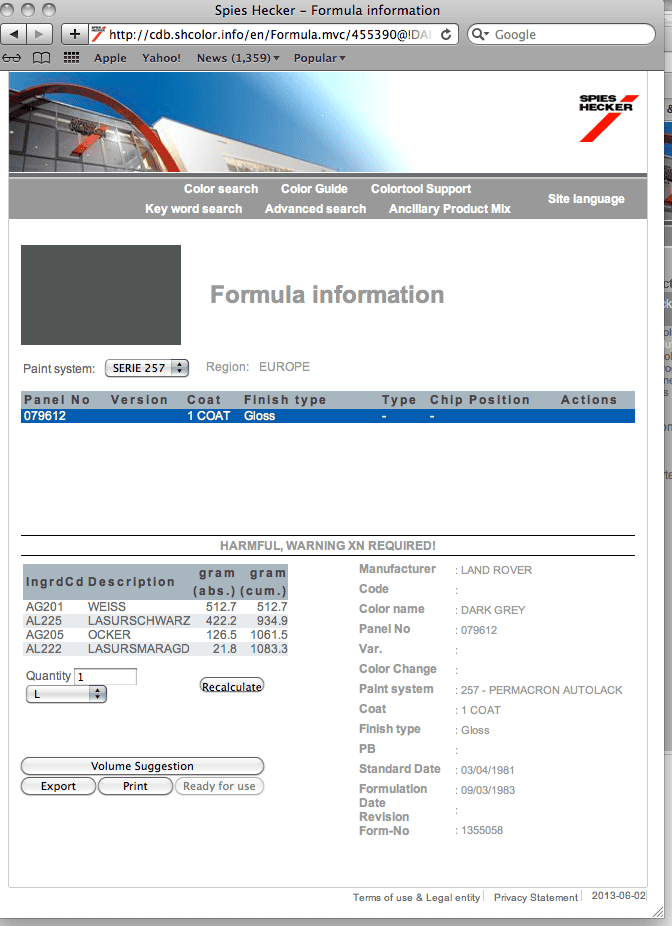Open Yahoo! bookmark
Viewport: 672px width, 926px height.
[x=161, y=58]
